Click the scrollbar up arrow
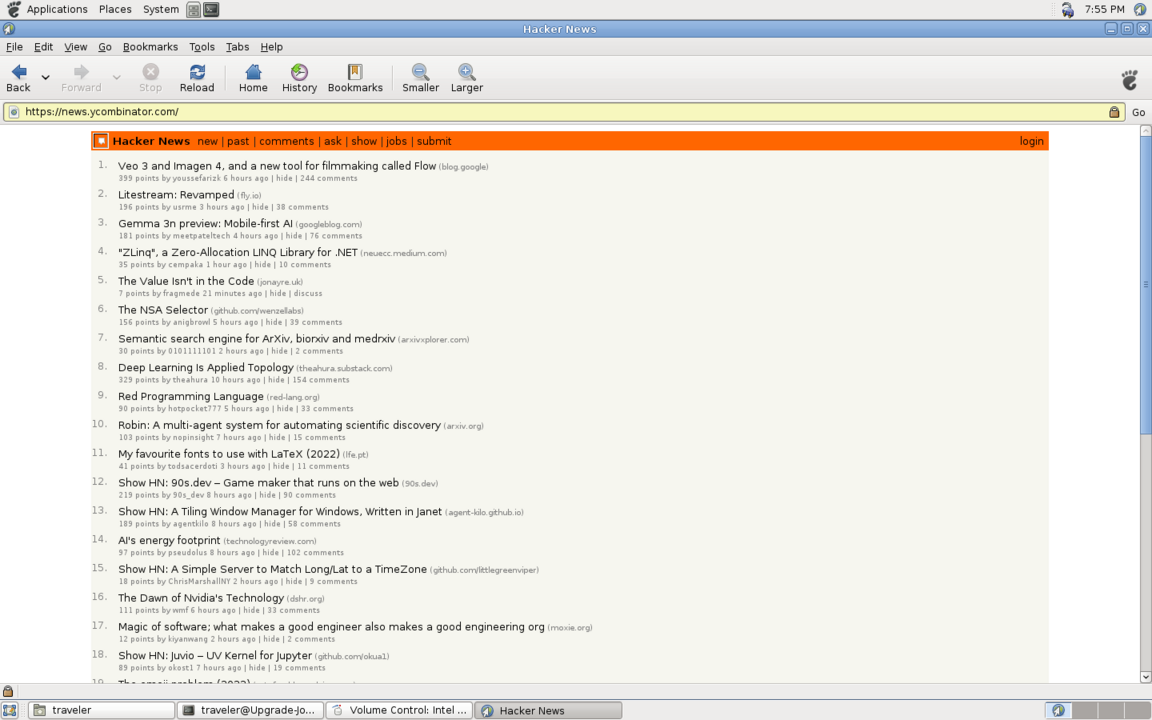This screenshot has height=720, width=1152. (1145, 131)
